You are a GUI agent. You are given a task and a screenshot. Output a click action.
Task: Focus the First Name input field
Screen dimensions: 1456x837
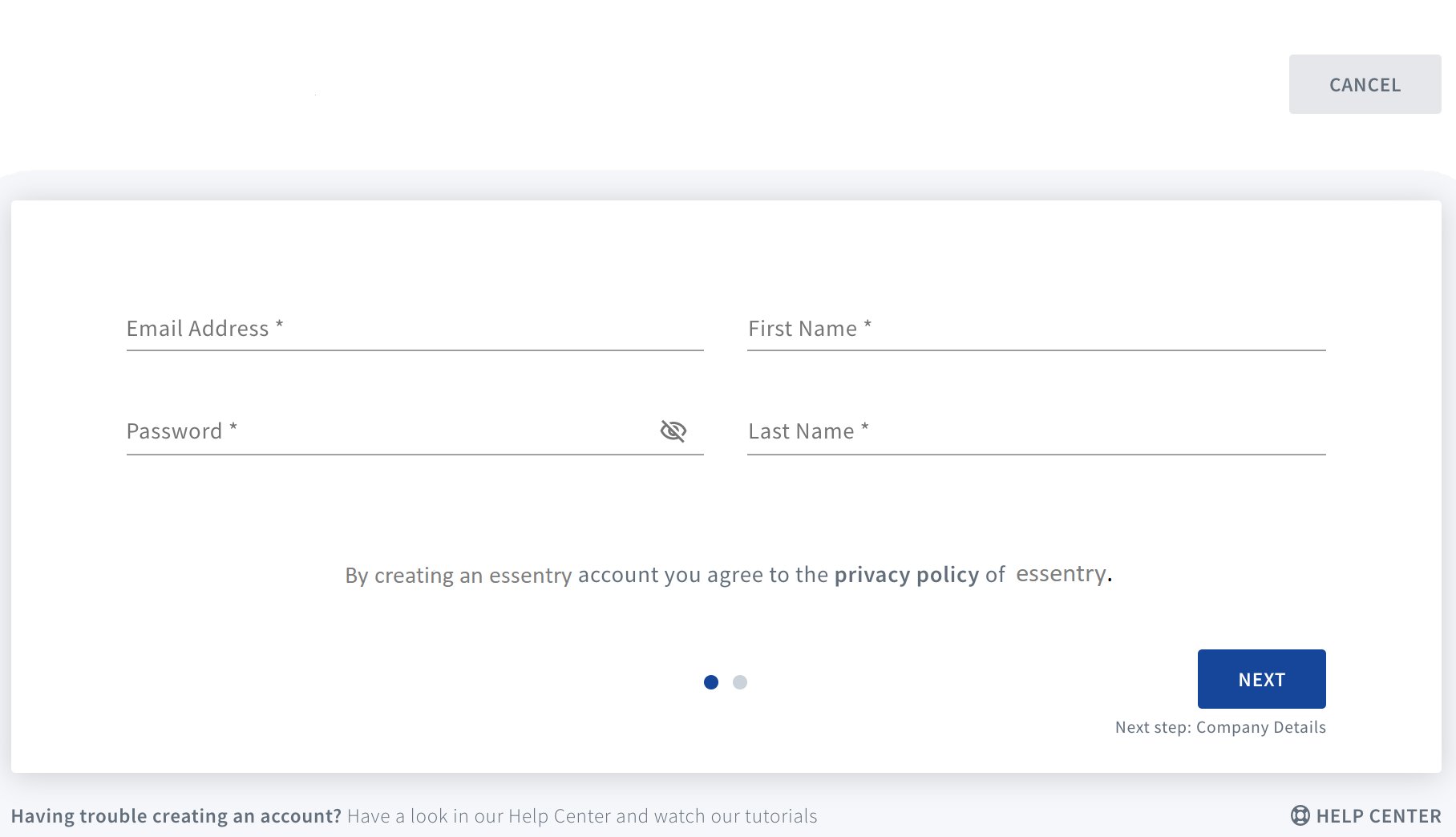point(1037,329)
